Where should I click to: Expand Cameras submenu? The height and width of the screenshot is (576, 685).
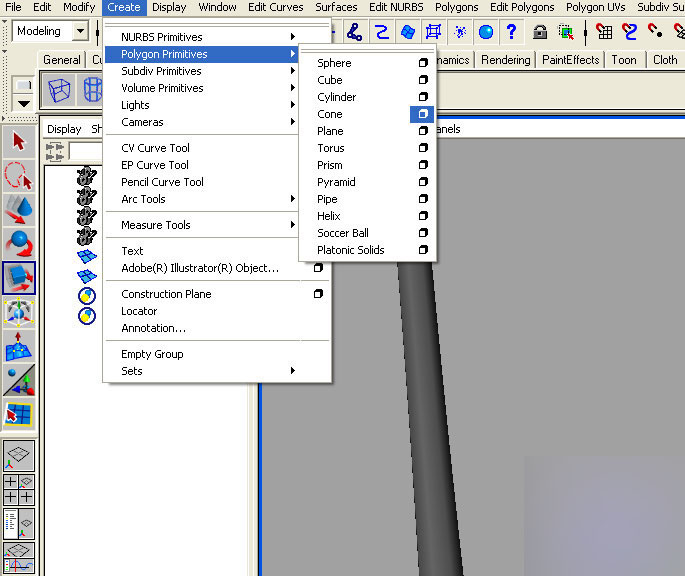coord(201,122)
